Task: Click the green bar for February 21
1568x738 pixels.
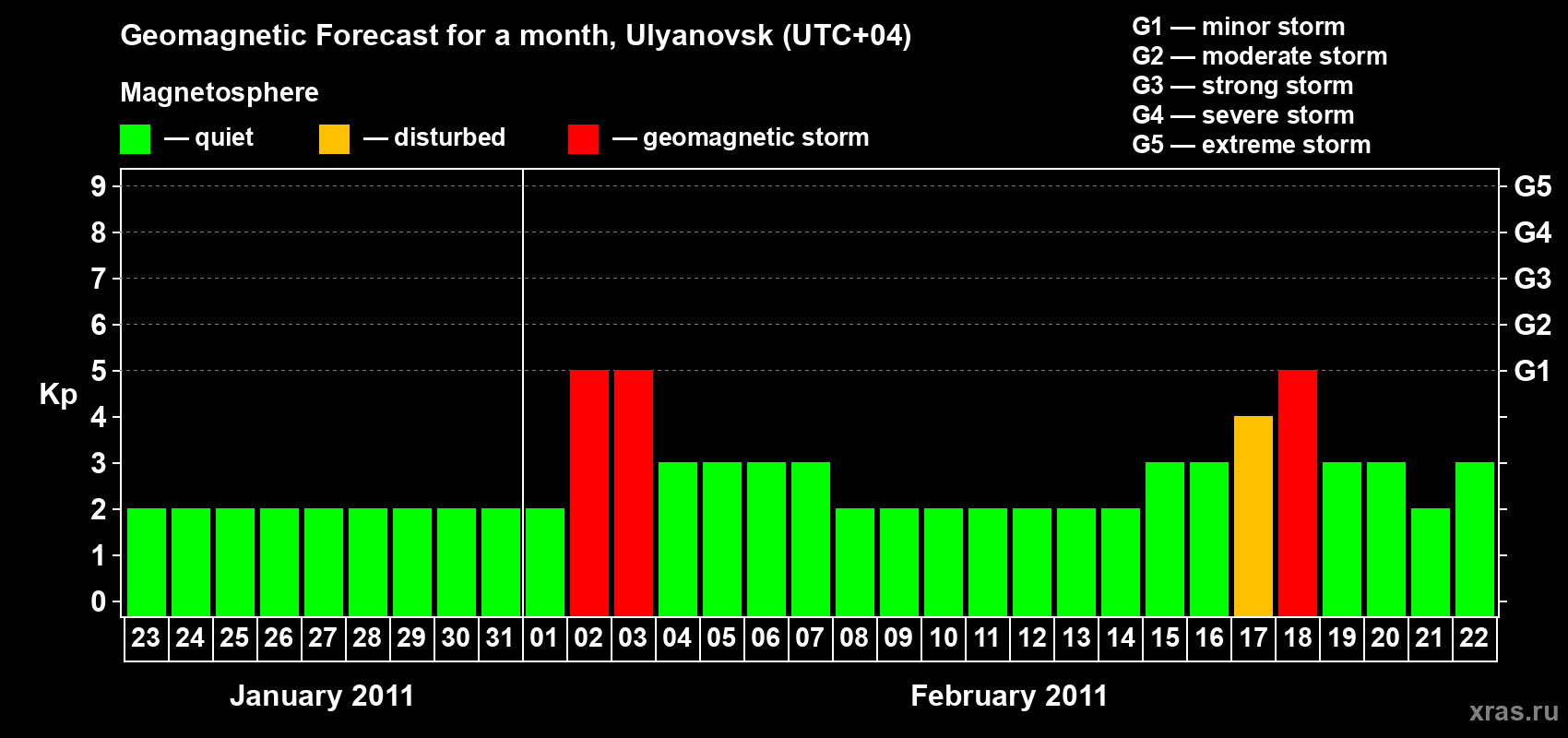Action: [1431, 562]
